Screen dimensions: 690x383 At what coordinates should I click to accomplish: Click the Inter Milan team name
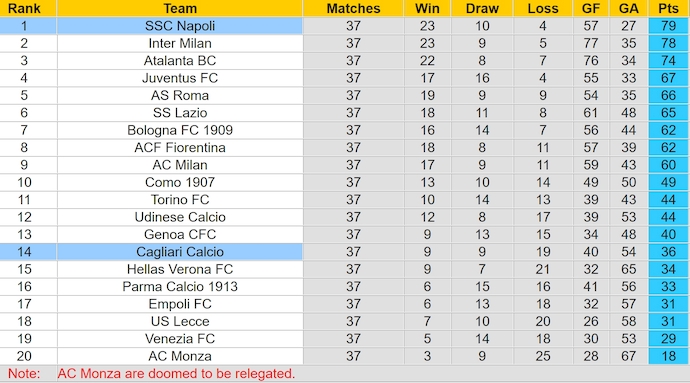click(180, 43)
